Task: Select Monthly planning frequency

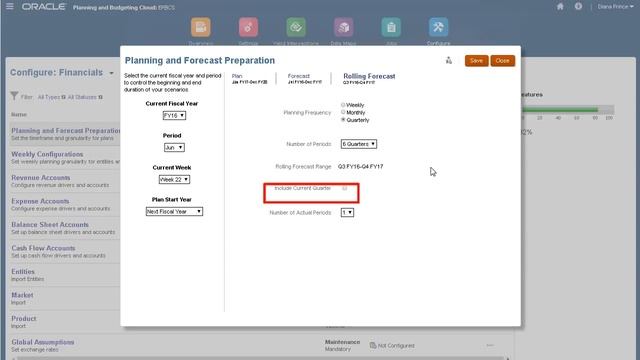Action: pos(343,112)
